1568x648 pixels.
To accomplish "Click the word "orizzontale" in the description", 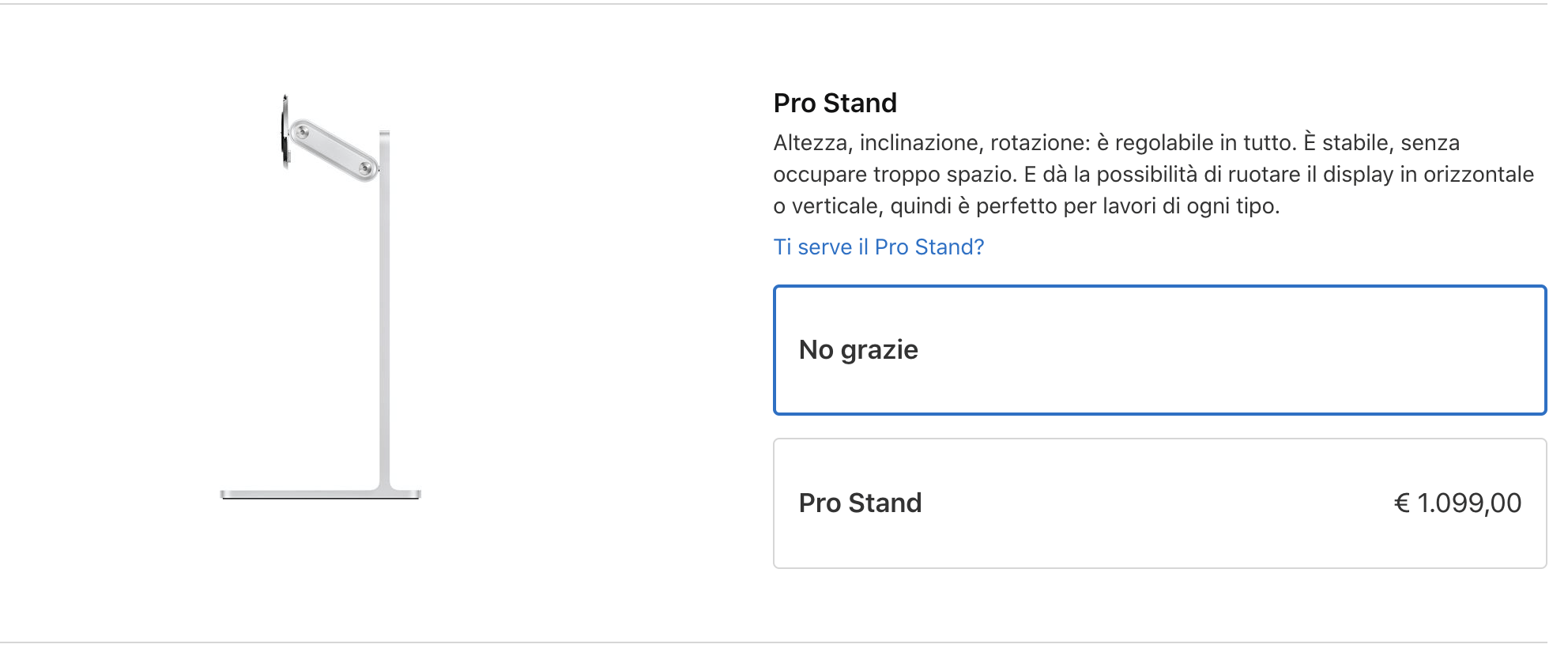I will 1478,174.
